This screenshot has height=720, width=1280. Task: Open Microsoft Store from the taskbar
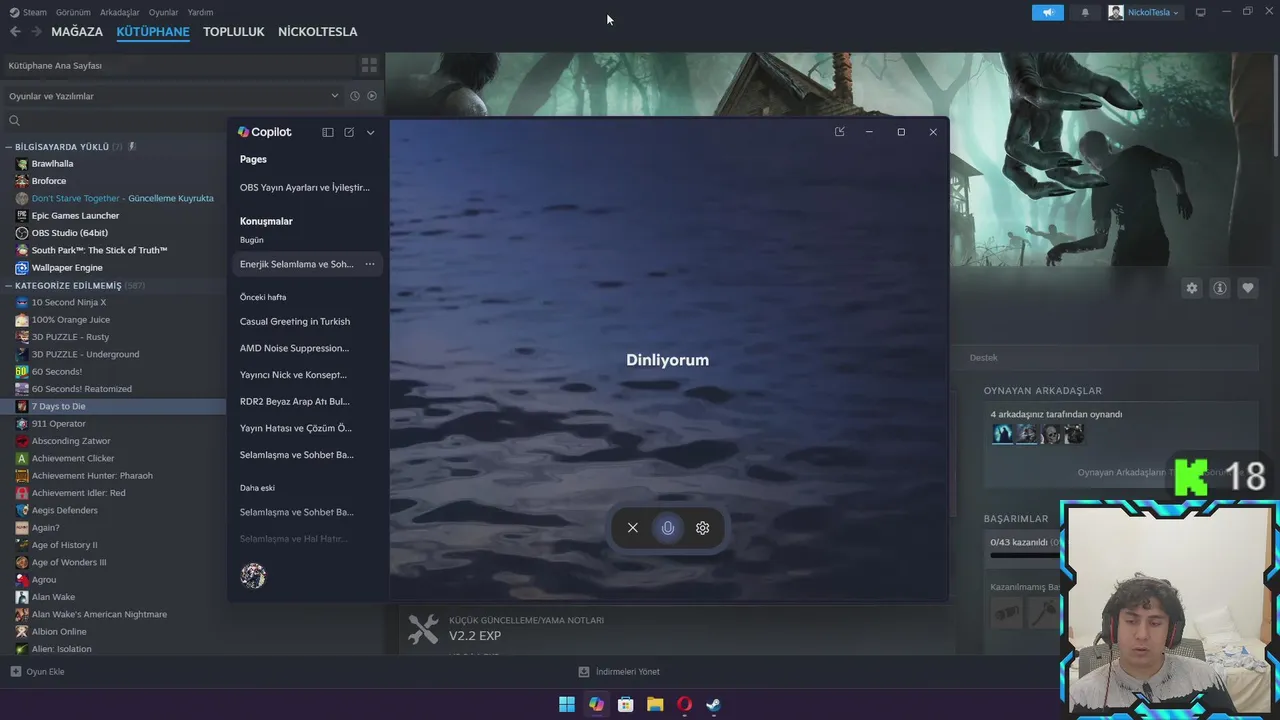pyautogui.click(x=626, y=704)
